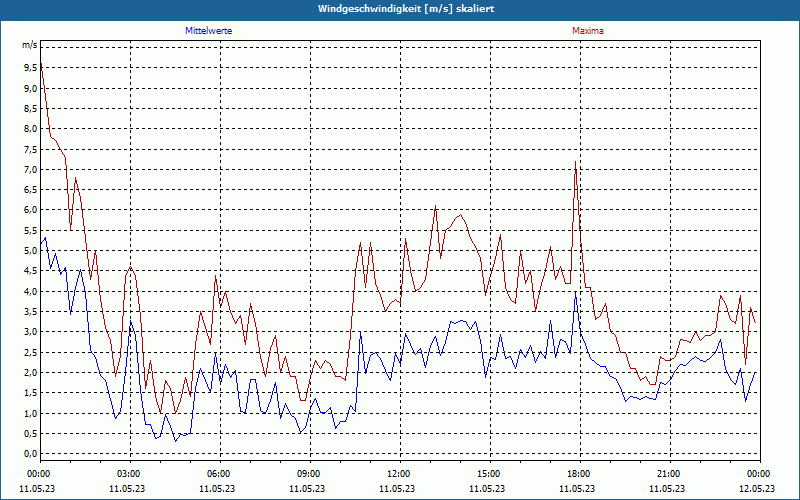
Task: Click the '6,0' y-axis value
Action: [31, 210]
